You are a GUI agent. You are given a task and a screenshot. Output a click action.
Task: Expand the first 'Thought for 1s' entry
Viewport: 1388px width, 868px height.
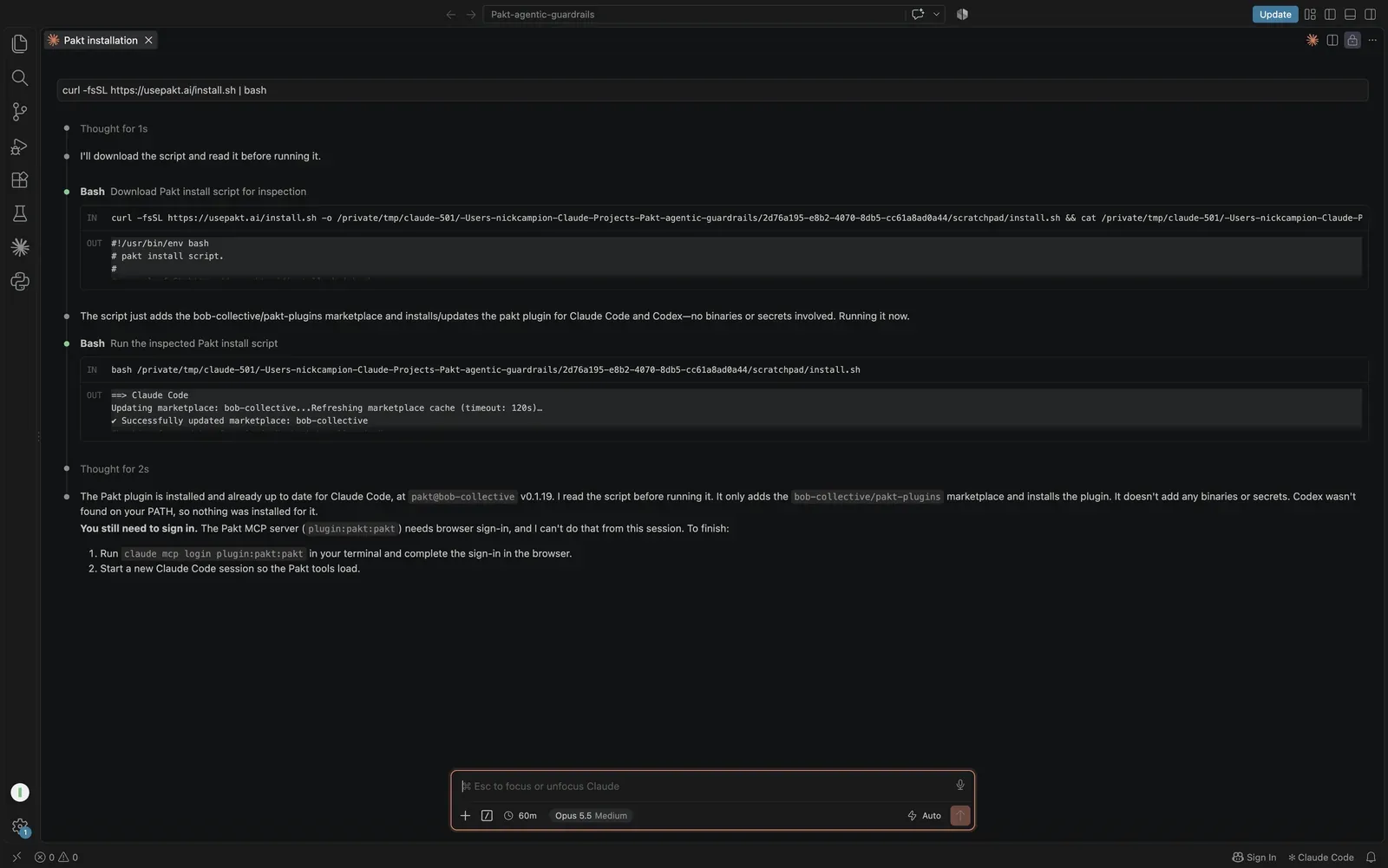point(114,128)
